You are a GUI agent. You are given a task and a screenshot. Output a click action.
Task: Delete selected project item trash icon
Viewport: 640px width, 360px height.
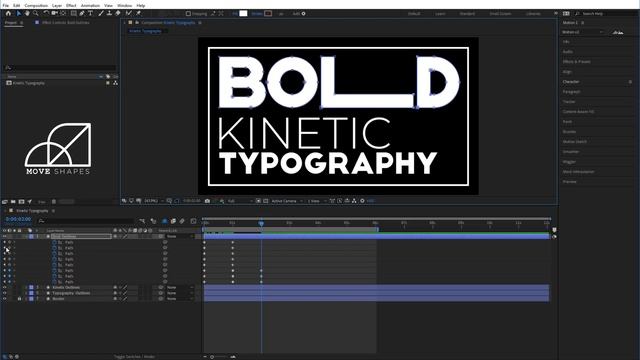[x=54, y=202]
